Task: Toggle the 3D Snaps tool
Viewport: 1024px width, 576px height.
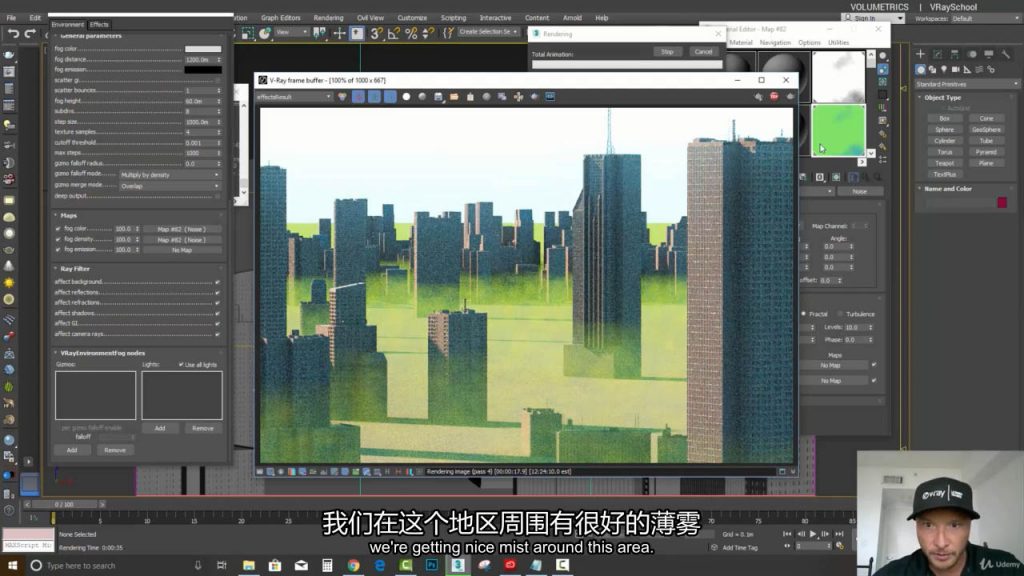Action: point(376,33)
